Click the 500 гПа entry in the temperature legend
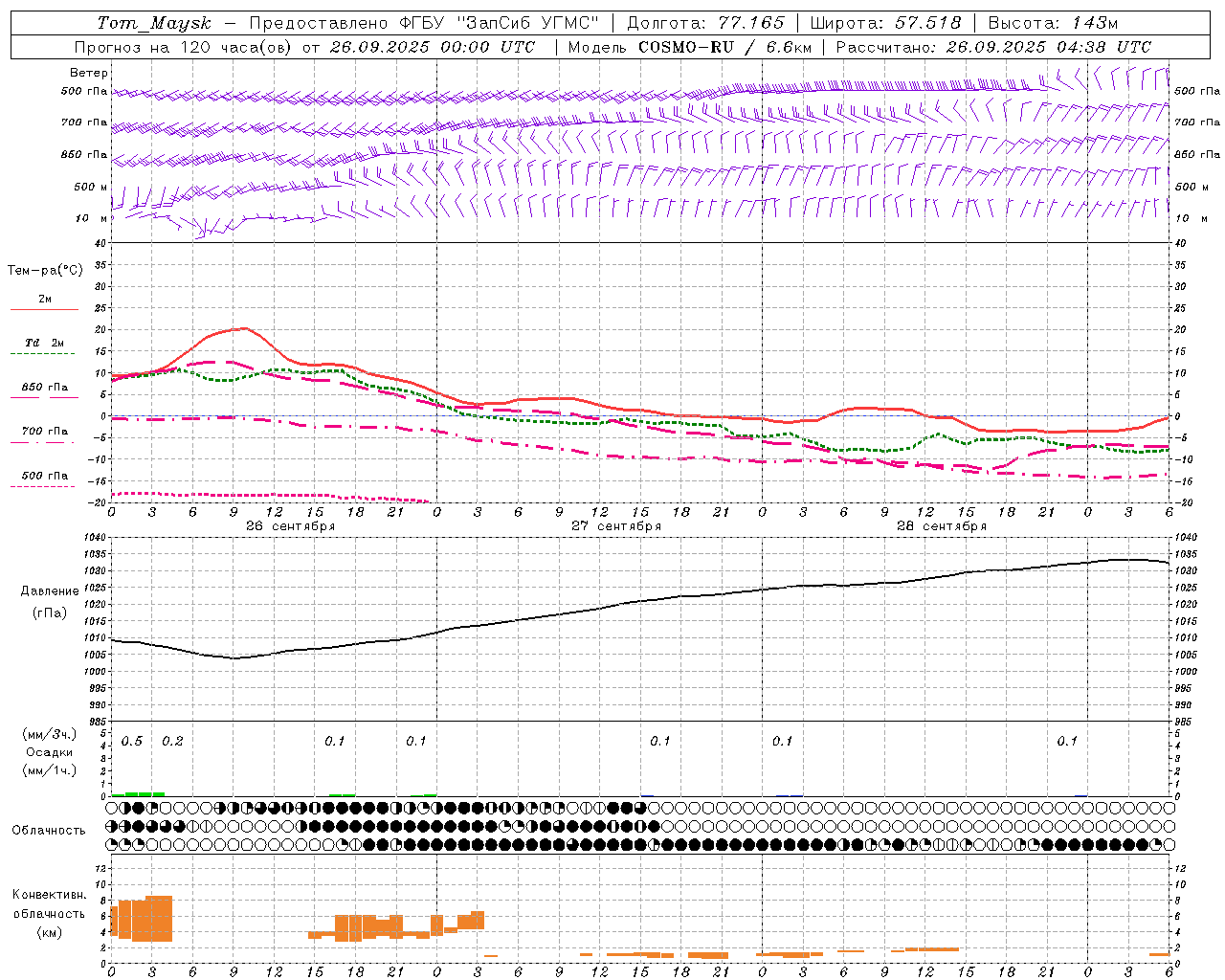Image resolution: width=1225 pixels, height=980 pixels. pos(45,476)
